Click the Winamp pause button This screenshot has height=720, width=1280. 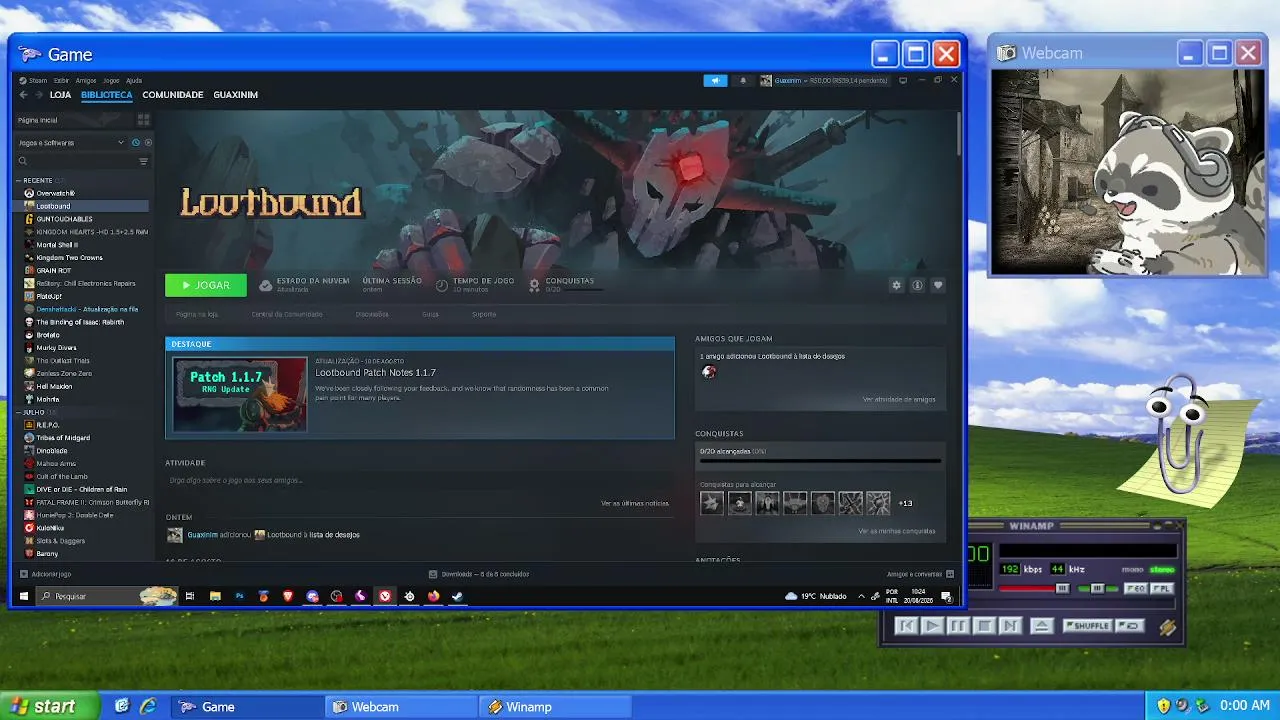(958, 626)
